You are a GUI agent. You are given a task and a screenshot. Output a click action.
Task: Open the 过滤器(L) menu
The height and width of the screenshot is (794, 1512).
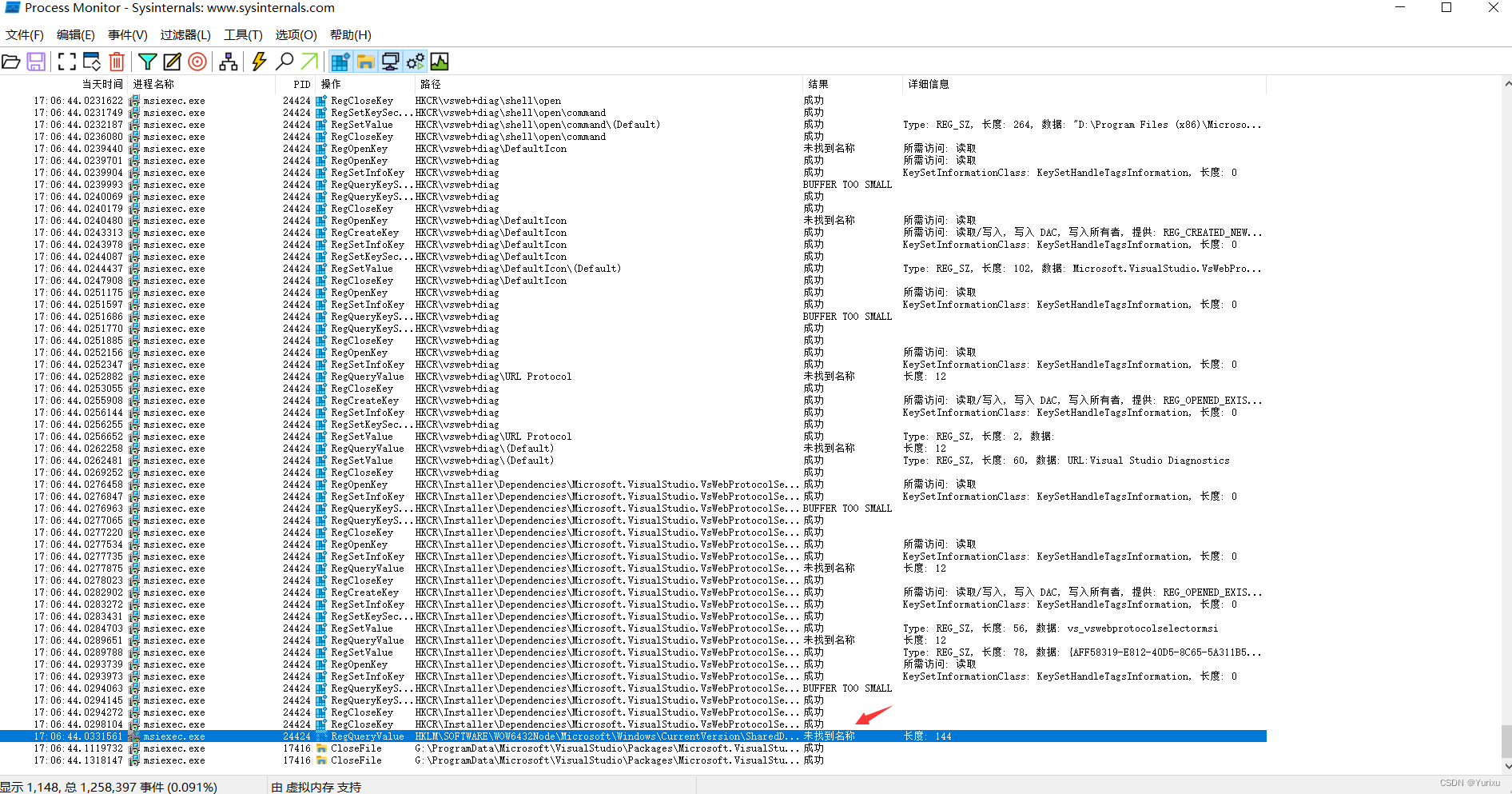click(x=185, y=35)
